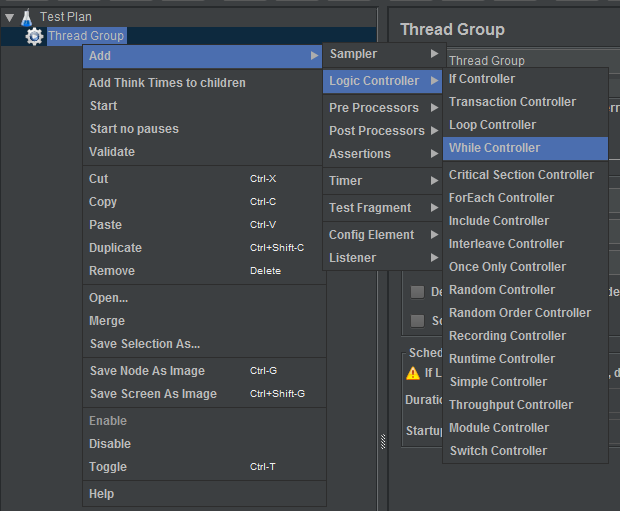The width and height of the screenshot is (620, 511).
Task: Add a Simple Controller
Action: (x=525, y=382)
